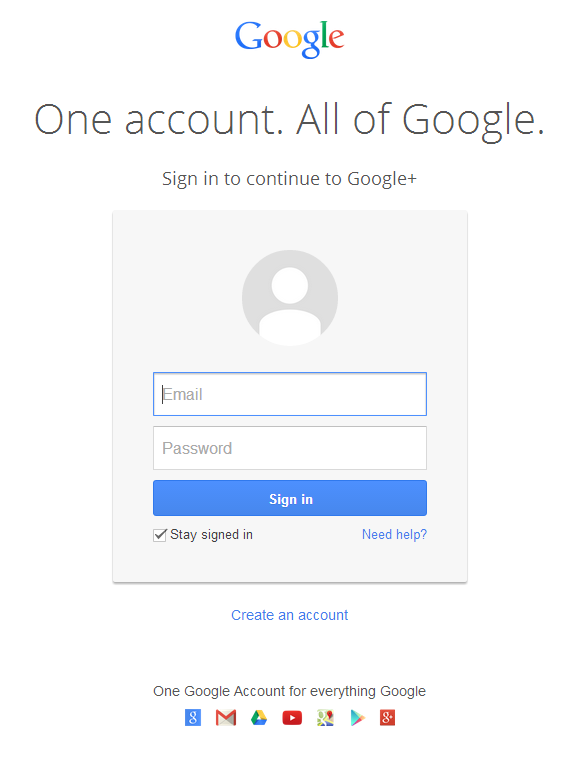Focus the Password input field

[x=290, y=448]
